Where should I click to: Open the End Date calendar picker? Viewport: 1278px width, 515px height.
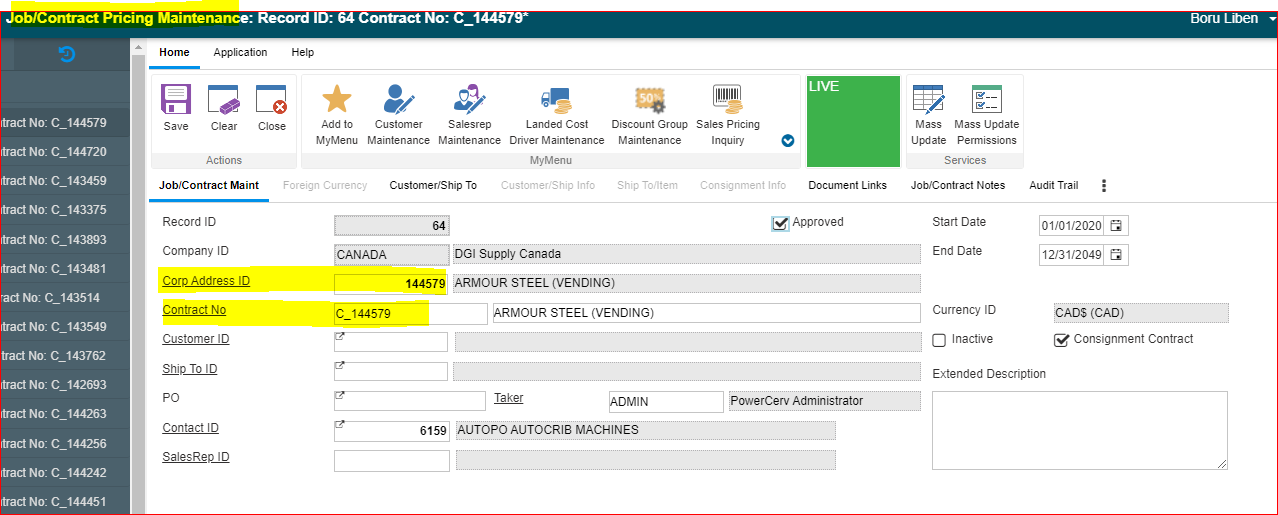[1117, 255]
